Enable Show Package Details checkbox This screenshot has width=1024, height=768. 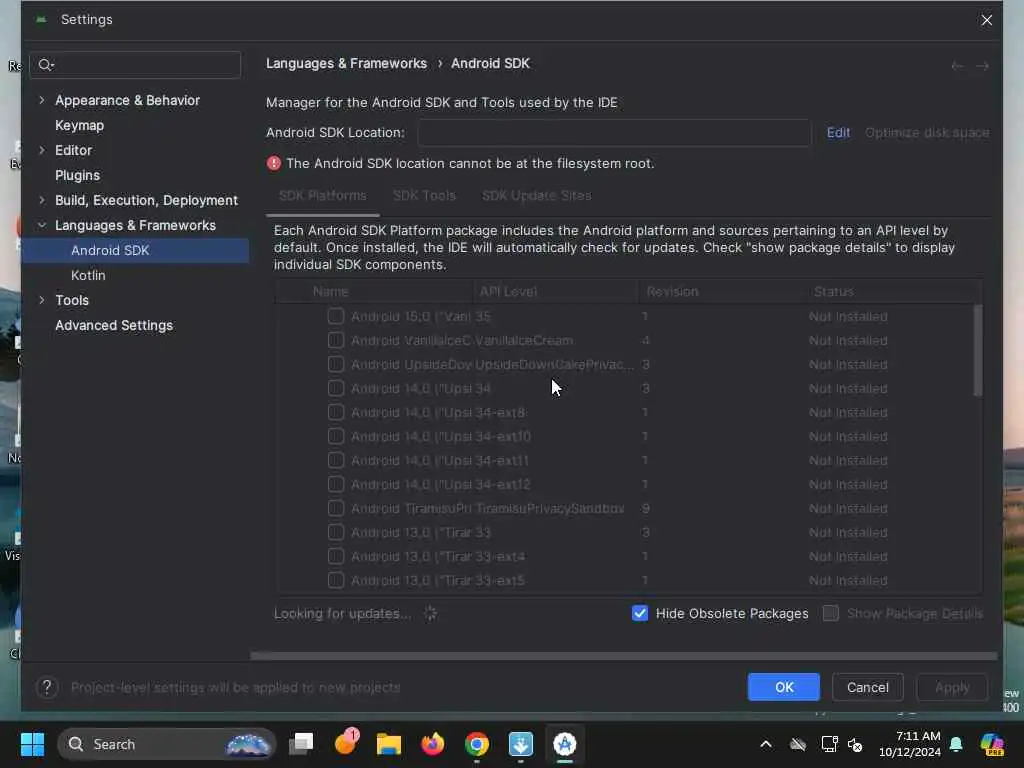[x=831, y=613]
